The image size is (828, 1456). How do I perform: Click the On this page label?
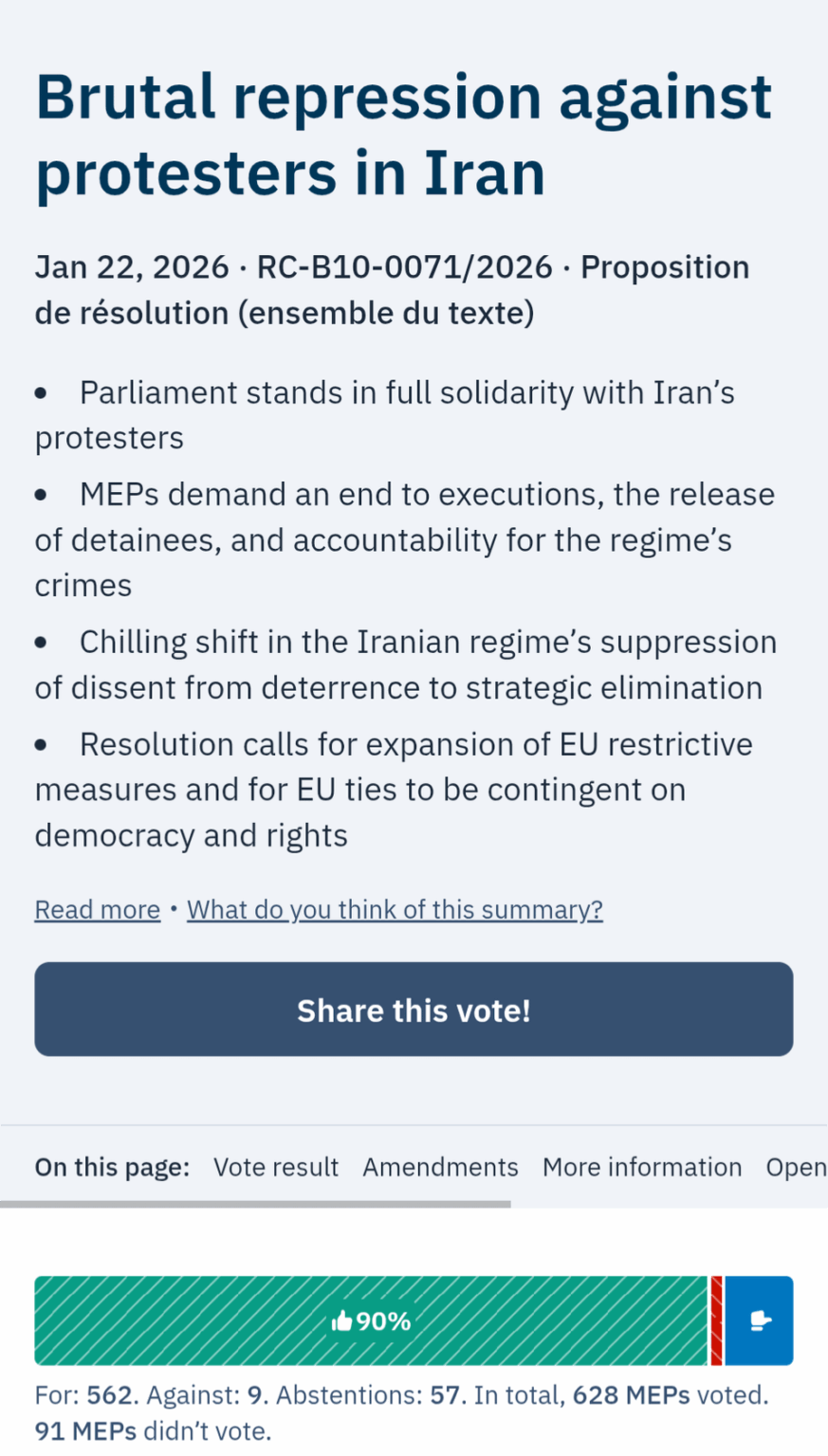coord(111,1167)
